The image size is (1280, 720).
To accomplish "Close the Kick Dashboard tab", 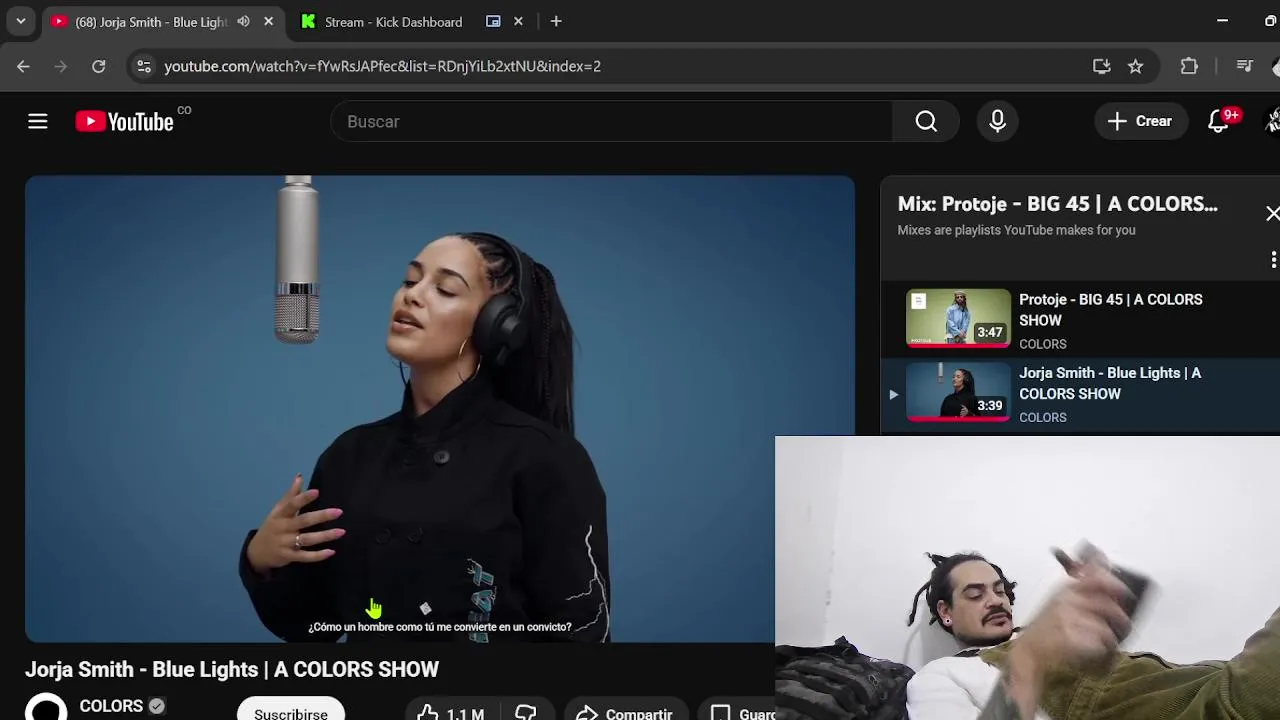I will [518, 21].
